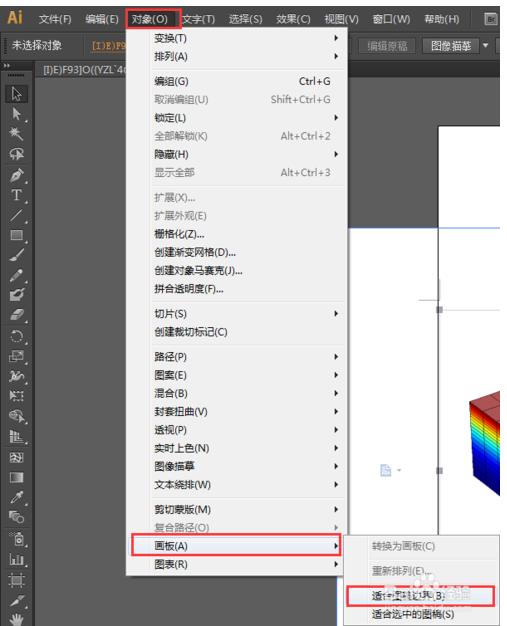Expand the 剪切蒙版(M) submenu
This screenshot has height=626, width=507.
(237, 509)
